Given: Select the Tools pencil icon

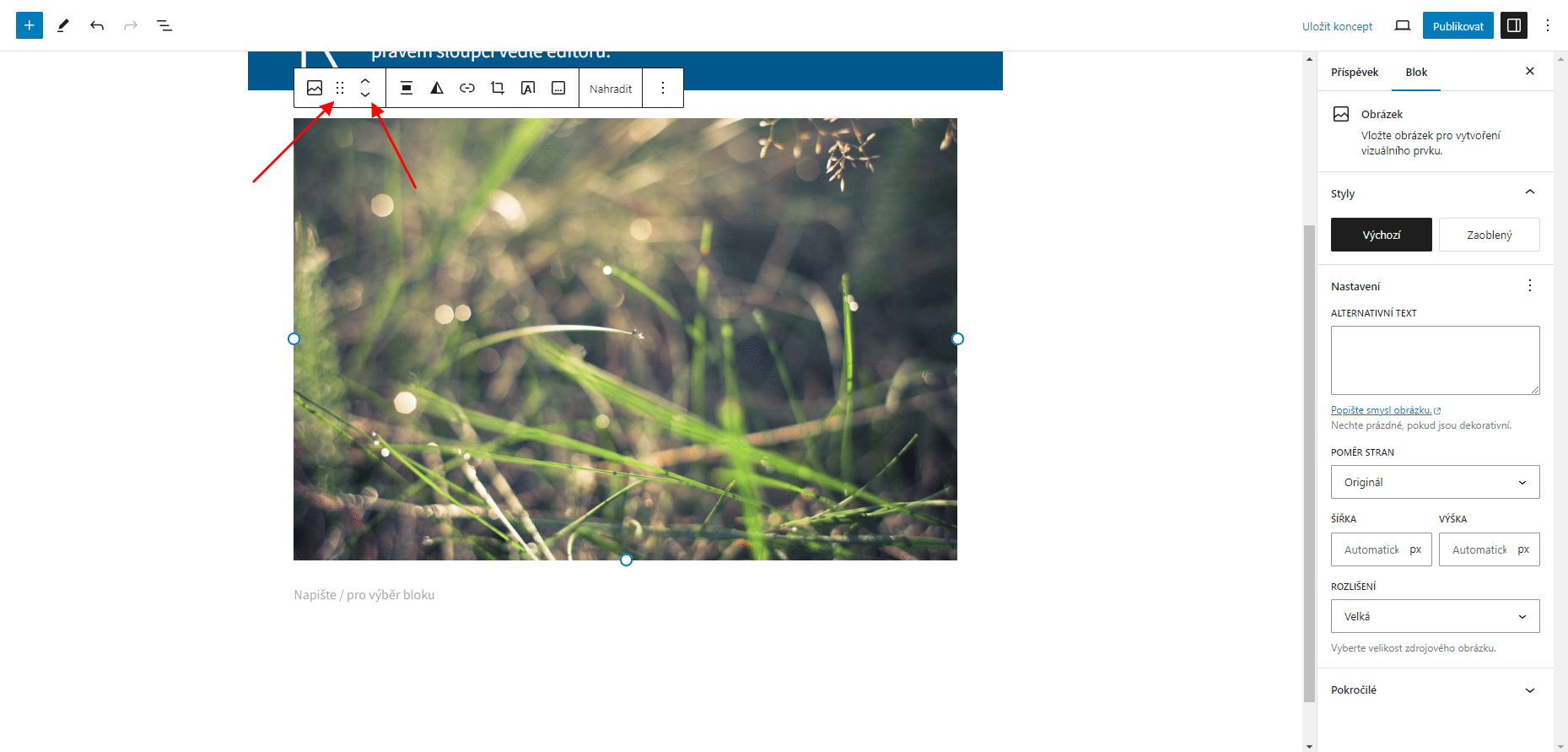Looking at the screenshot, I should [63, 25].
